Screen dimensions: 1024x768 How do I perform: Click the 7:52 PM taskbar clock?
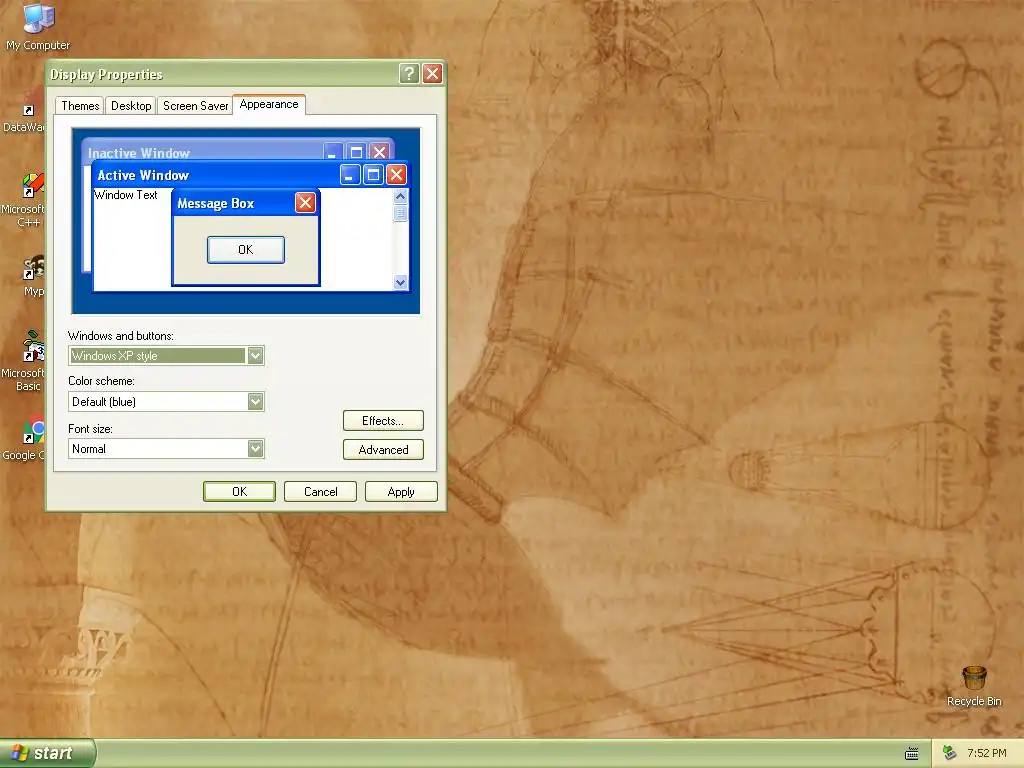(x=987, y=753)
